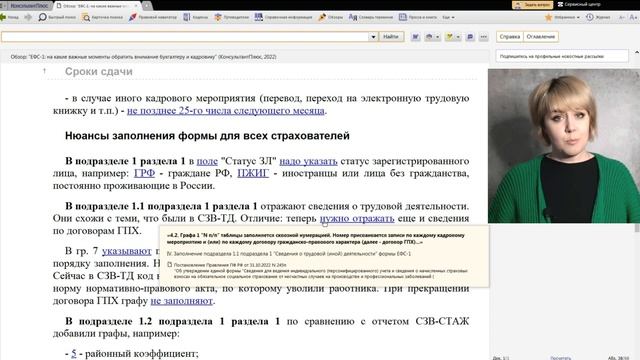The image size is (640, 360).
Task: Open link не позднее 25-го числа следующего месяца
Action: point(226,111)
